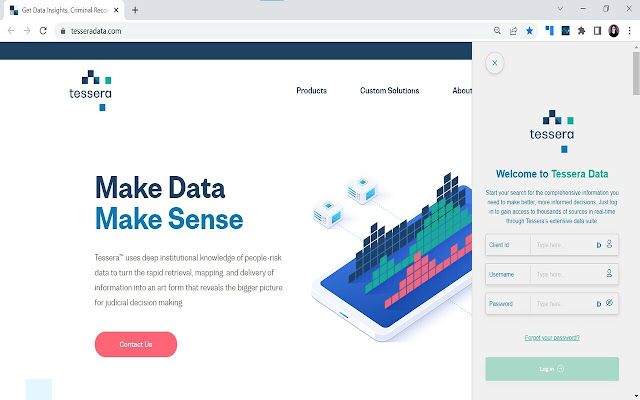The width and height of the screenshot is (640, 400).
Task: Open the Chrome profile avatar
Action: pyautogui.click(x=613, y=31)
